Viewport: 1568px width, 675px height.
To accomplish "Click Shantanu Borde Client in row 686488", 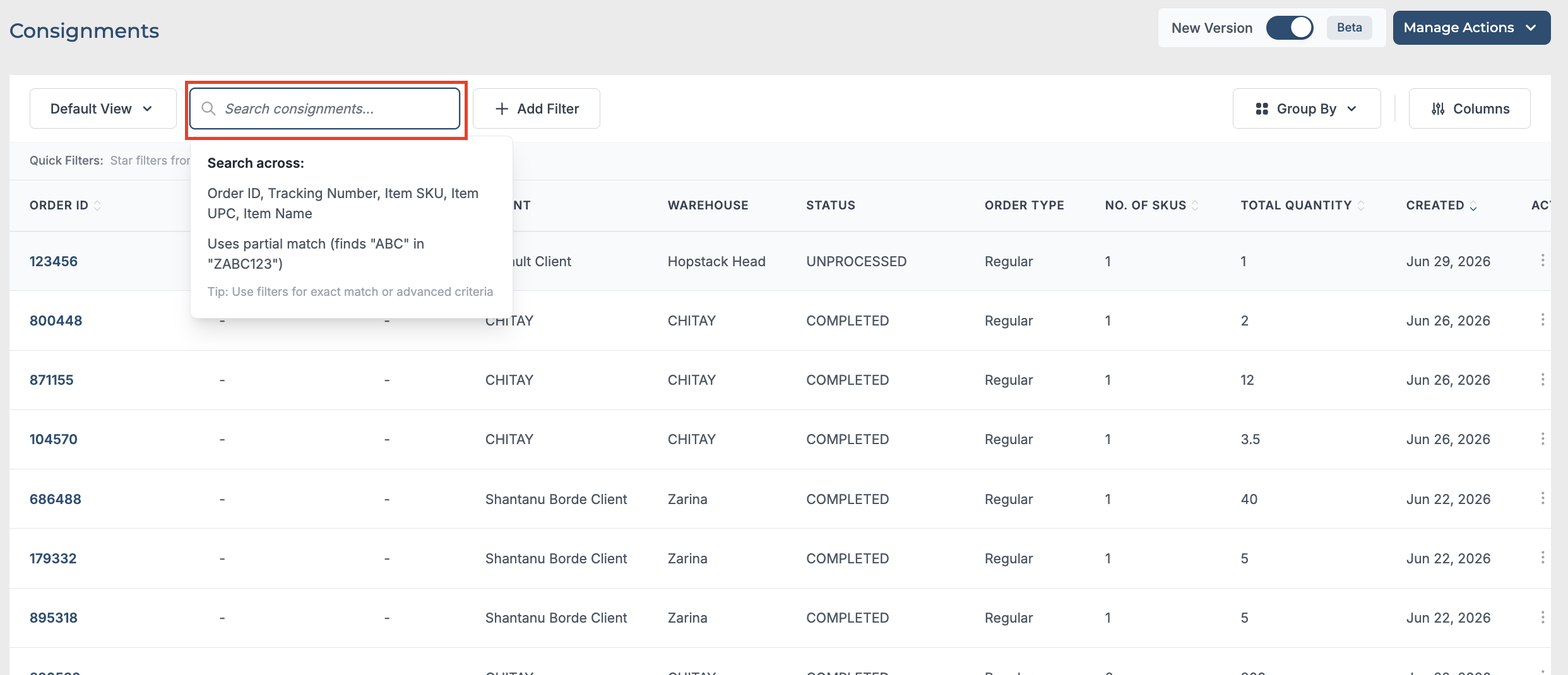I will point(556,499).
